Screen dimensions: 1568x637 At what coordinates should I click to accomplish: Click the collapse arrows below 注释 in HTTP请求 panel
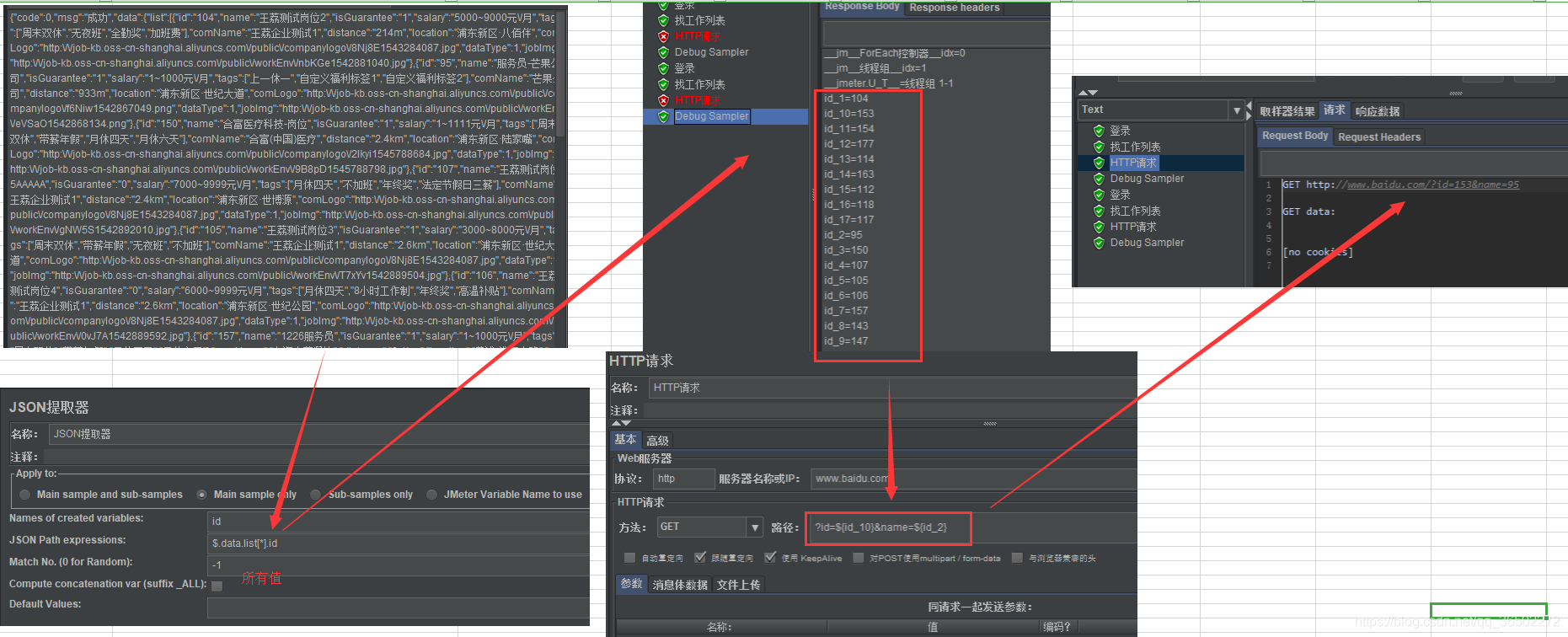(621, 423)
